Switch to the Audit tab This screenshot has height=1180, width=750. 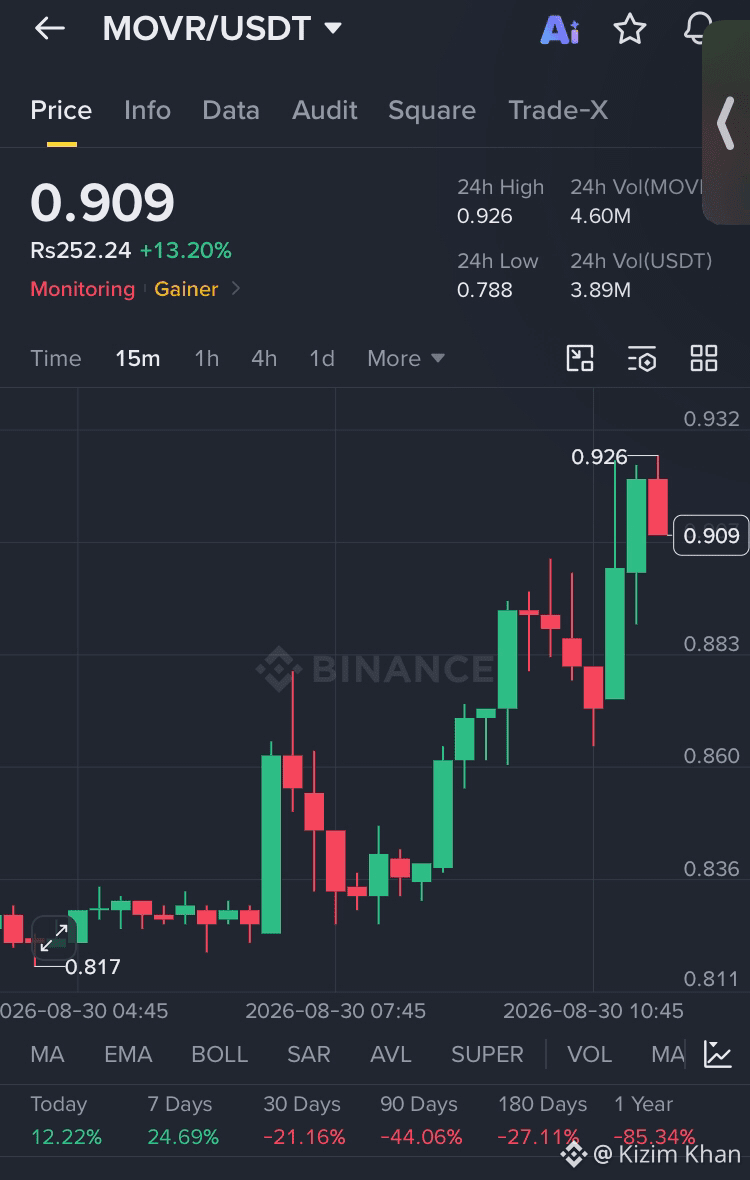coord(324,111)
